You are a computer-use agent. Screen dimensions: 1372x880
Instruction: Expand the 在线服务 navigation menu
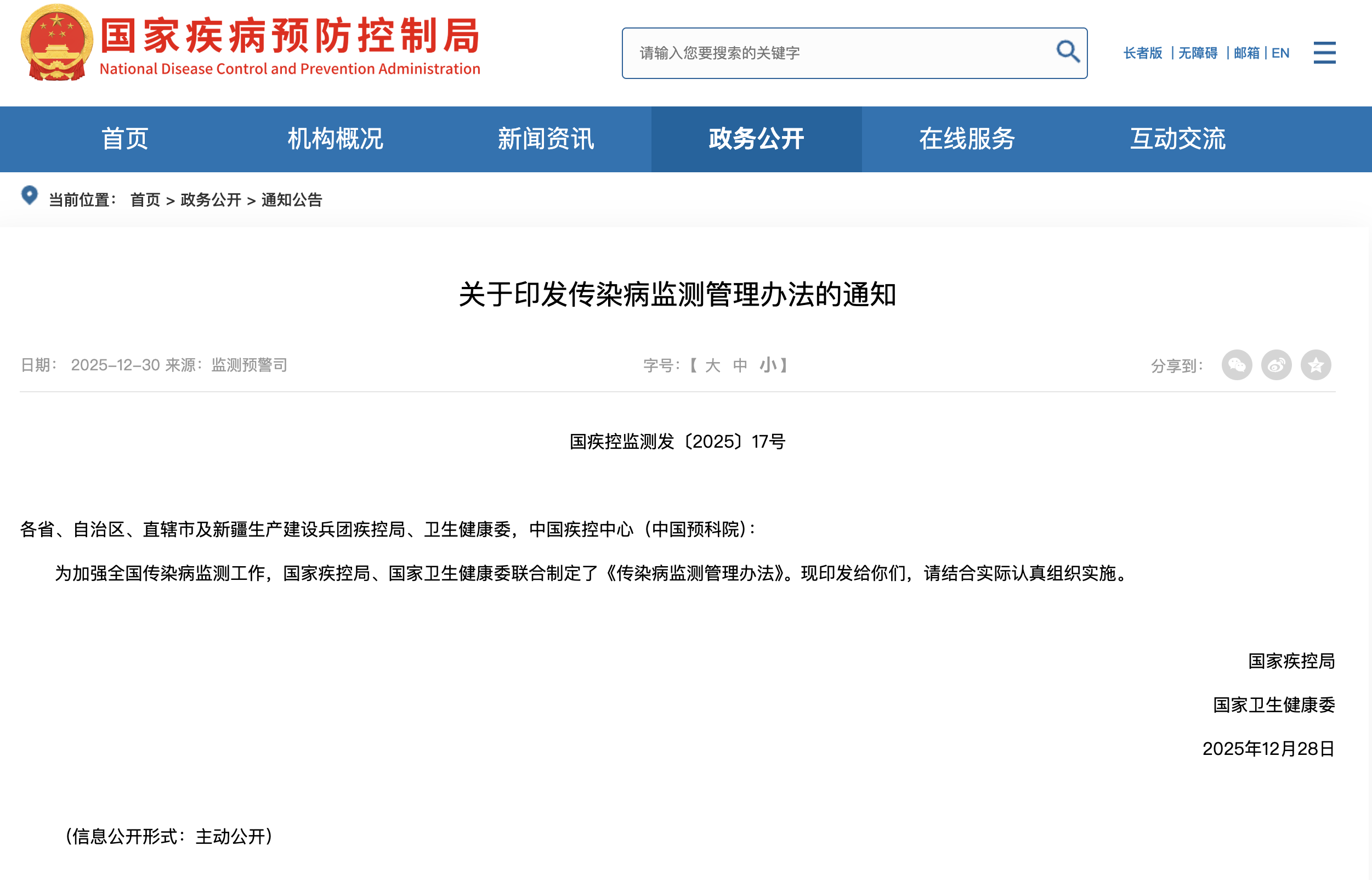tap(966, 139)
